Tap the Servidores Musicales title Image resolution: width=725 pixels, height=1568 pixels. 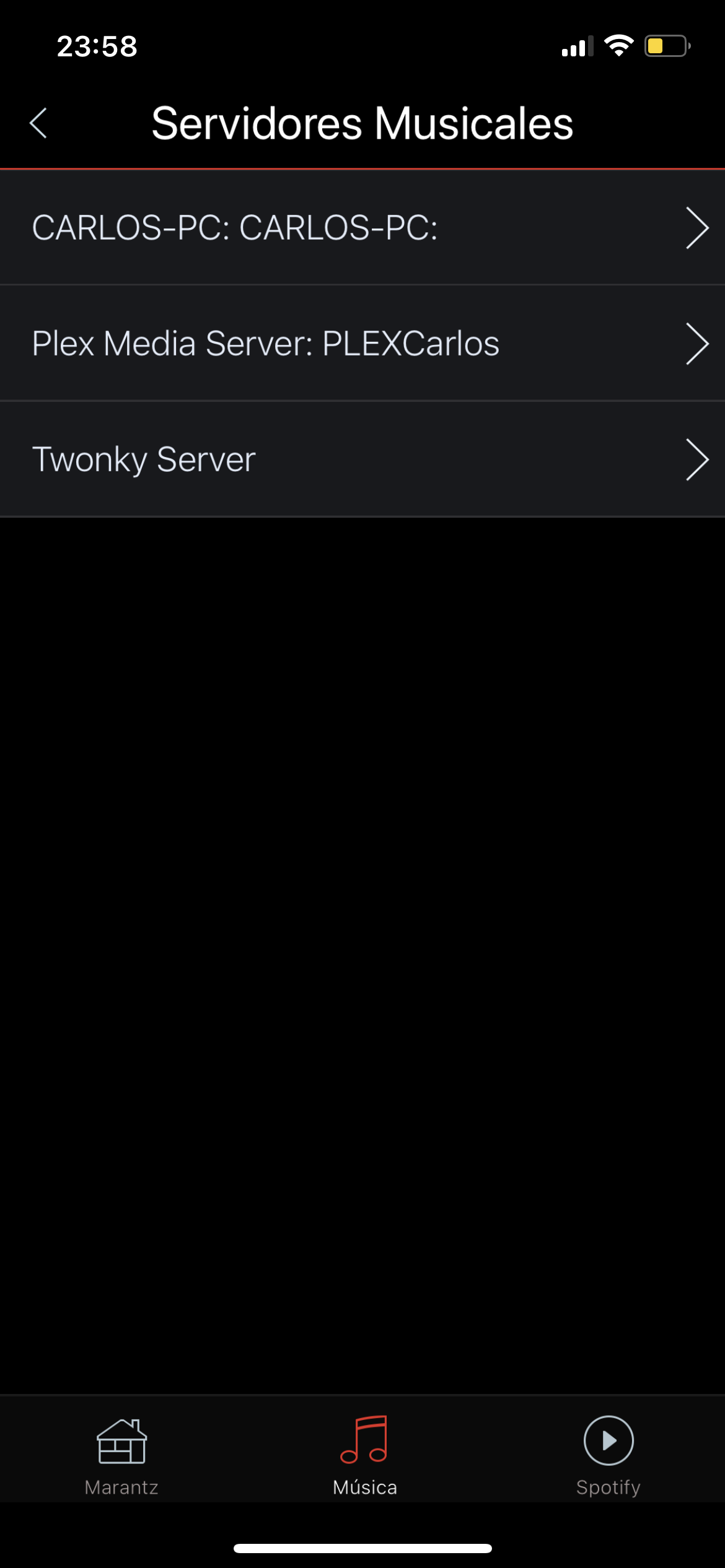tap(362, 123)
